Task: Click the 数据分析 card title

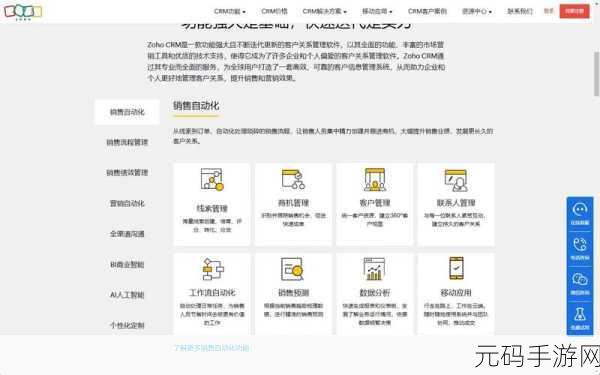Action: tap(375, 293)
